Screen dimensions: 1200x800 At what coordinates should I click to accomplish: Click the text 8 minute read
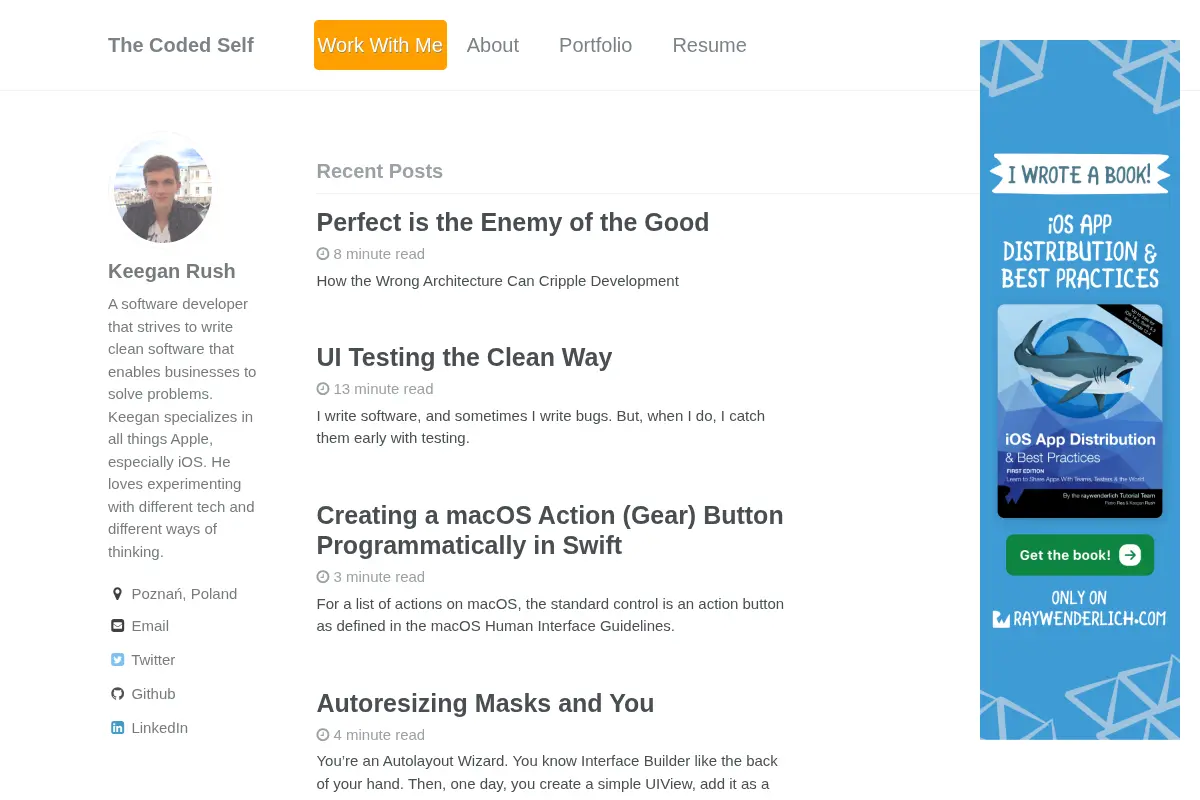tap(379, 254)
